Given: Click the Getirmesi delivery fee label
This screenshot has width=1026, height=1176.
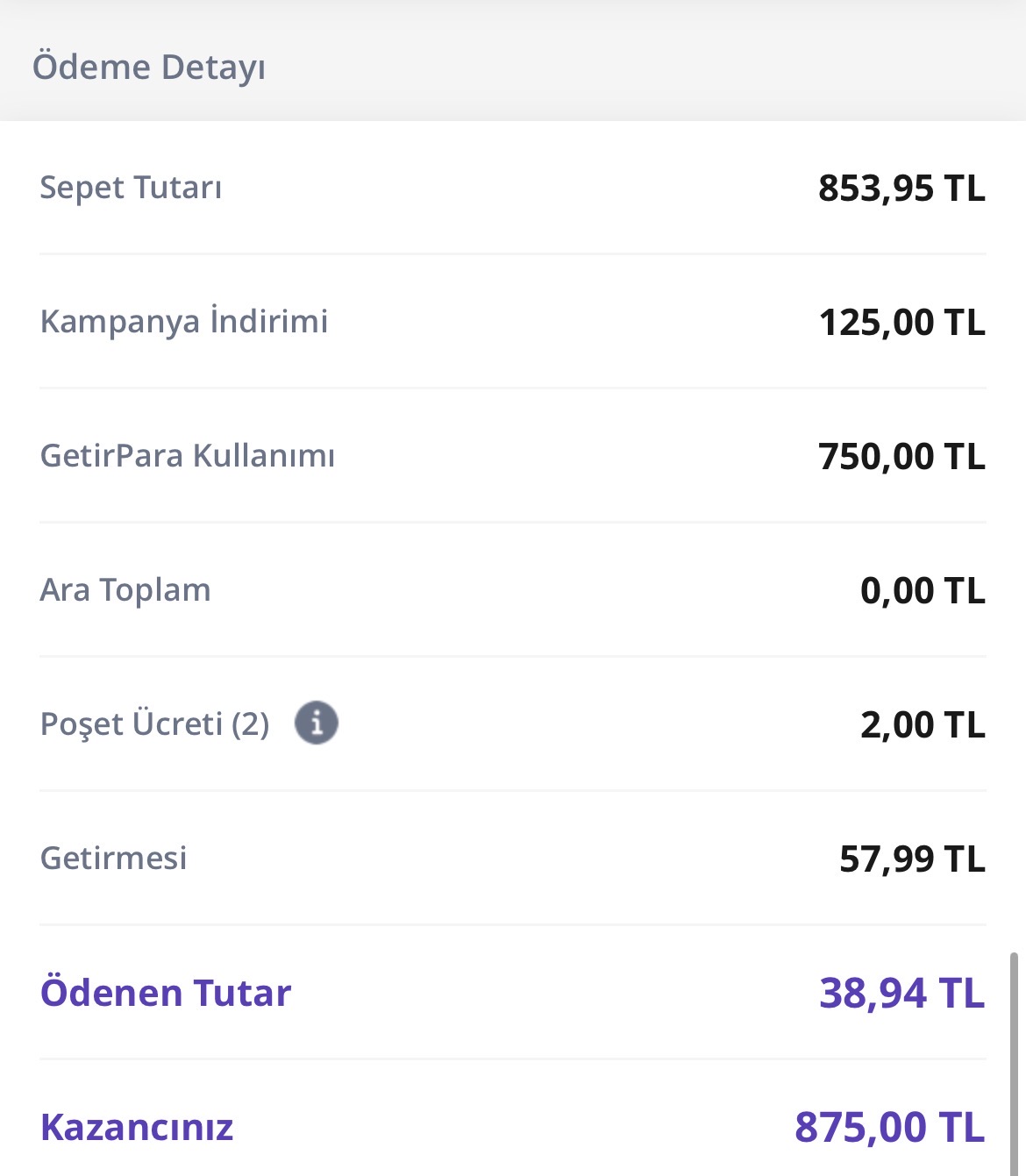Looking at the screenshot, I should (x=114, y=858).
